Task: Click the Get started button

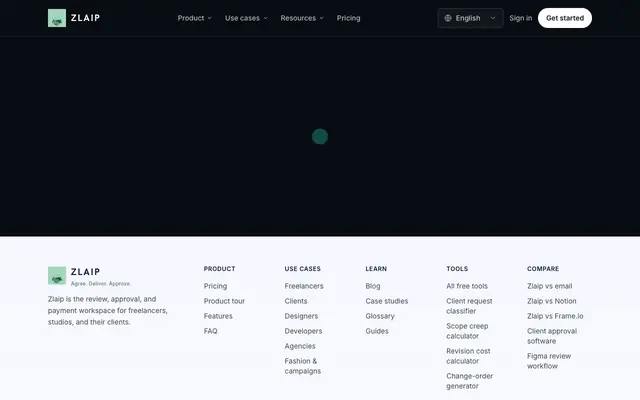Action: click(x=565, y=18)
